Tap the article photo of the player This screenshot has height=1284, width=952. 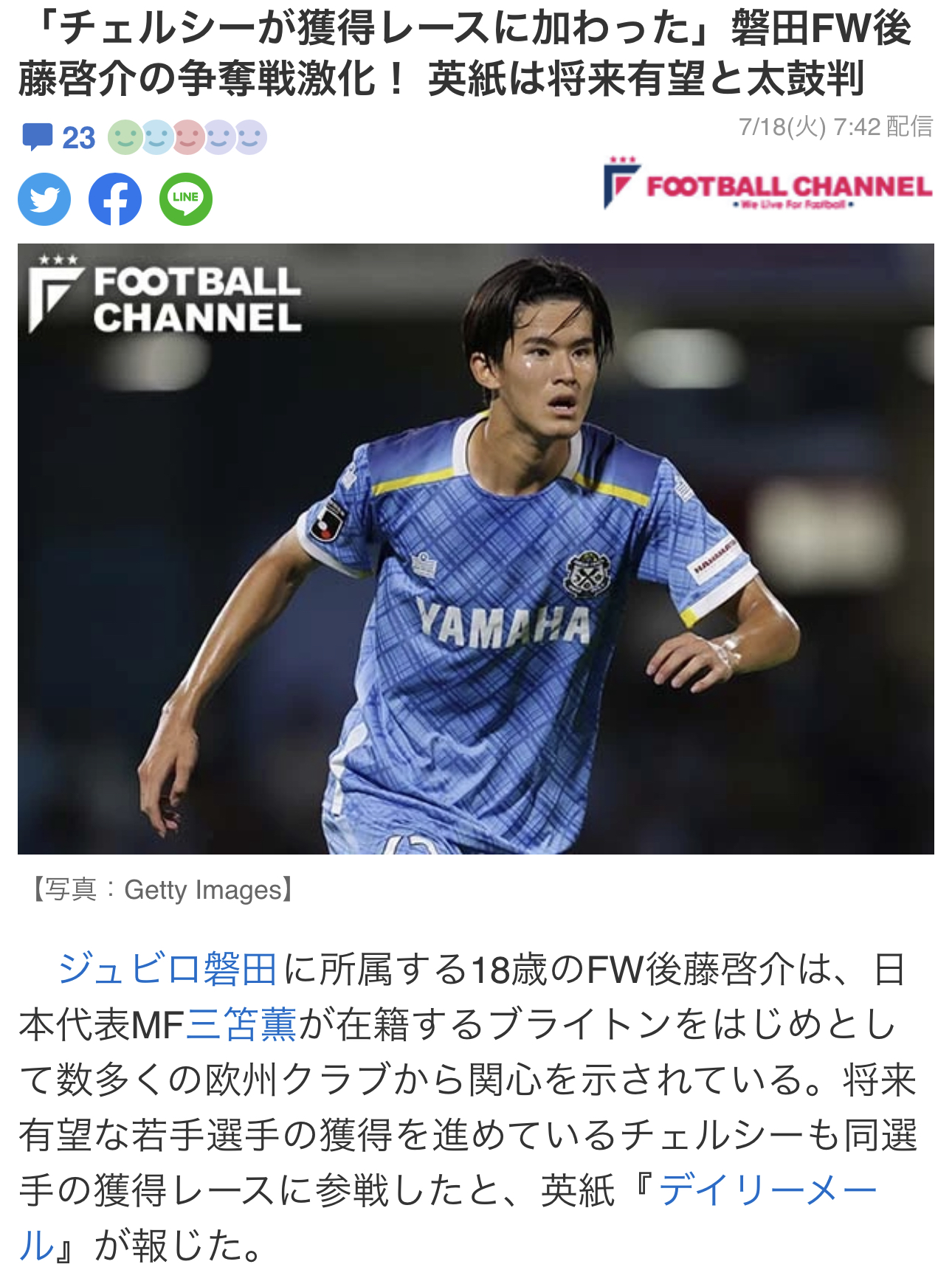pos(476,549)
